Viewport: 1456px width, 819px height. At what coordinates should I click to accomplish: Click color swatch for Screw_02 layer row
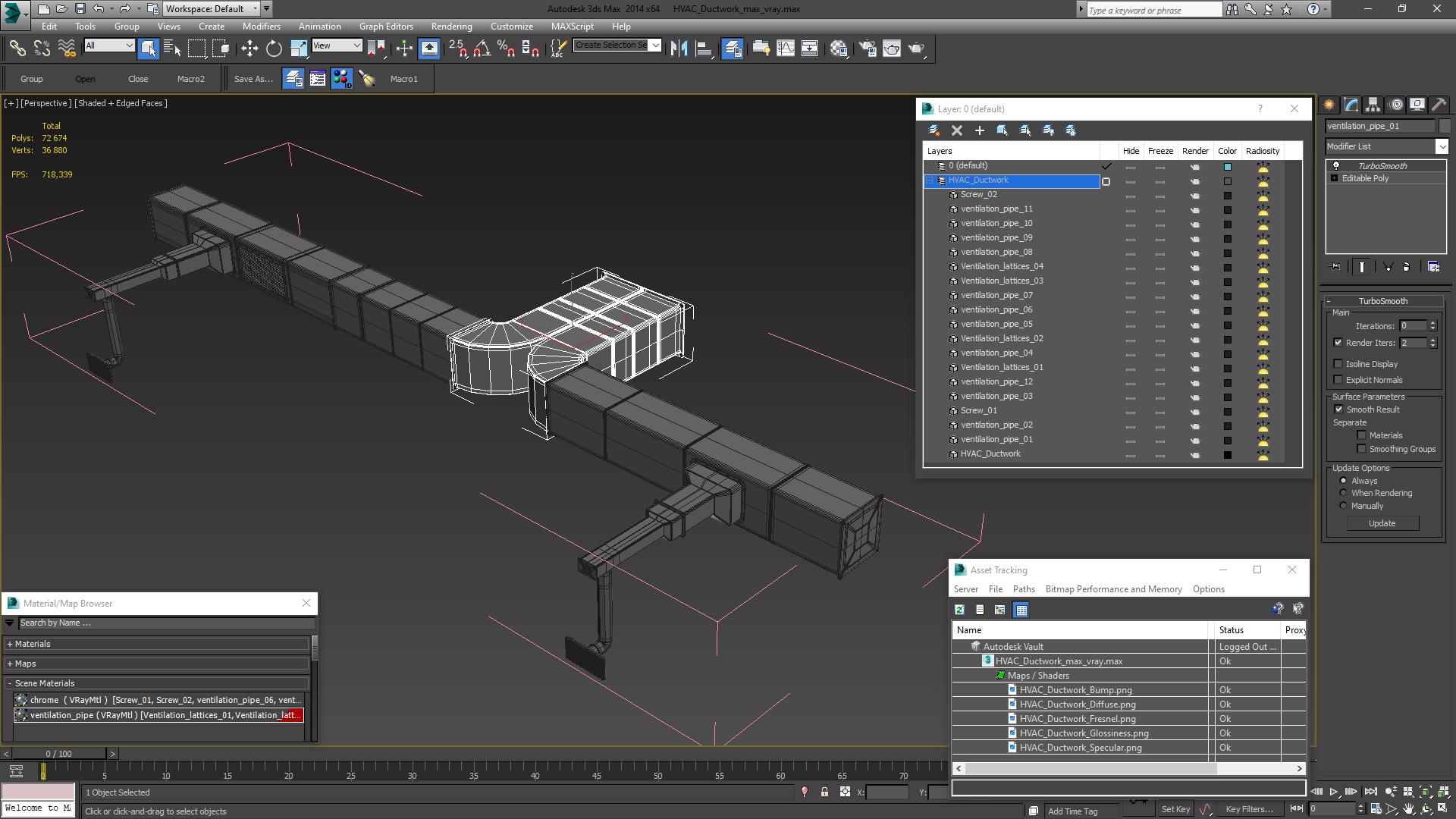[x=1228, y=196]
